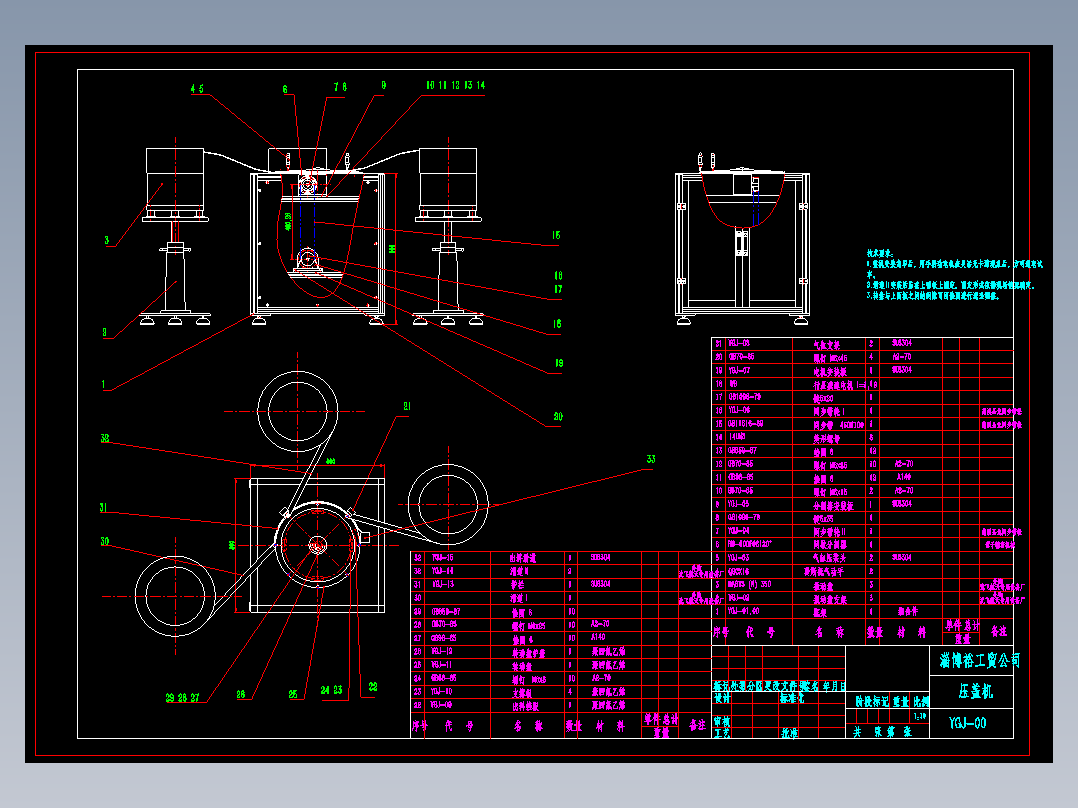
Task: Select callout number '20' in front view
Action: 558,416
